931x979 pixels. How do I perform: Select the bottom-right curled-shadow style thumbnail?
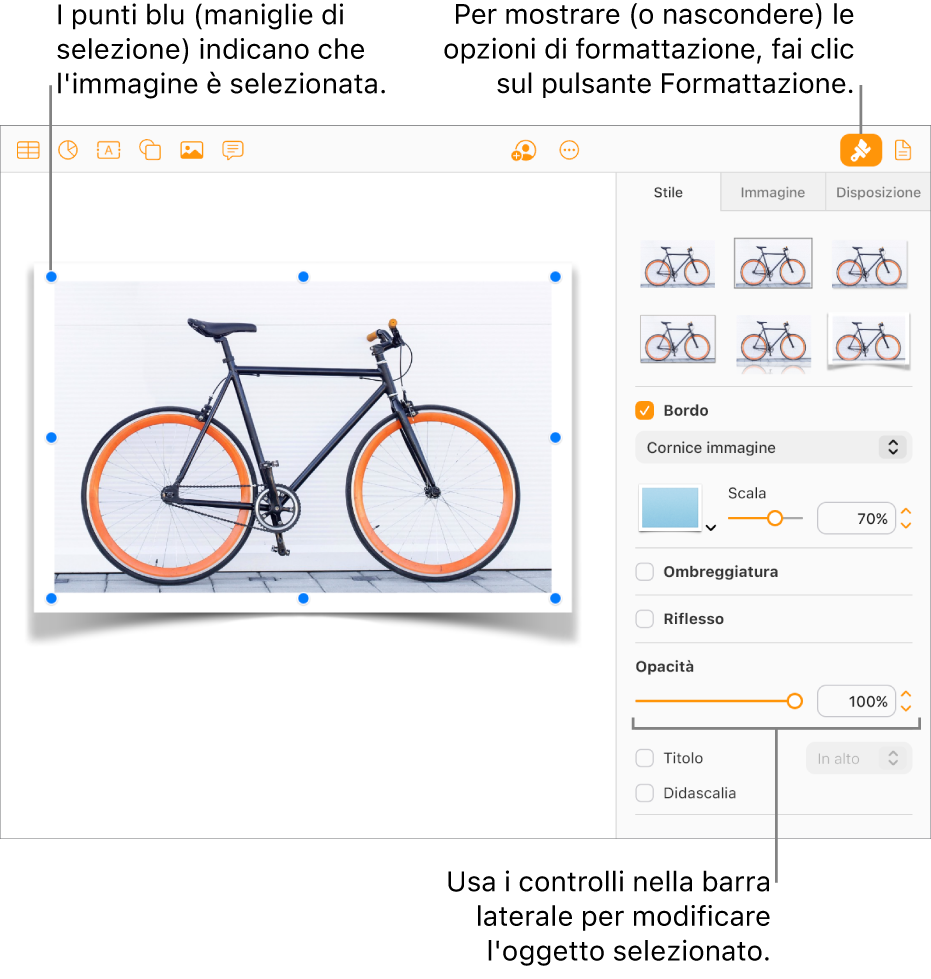tap(869, 342)
